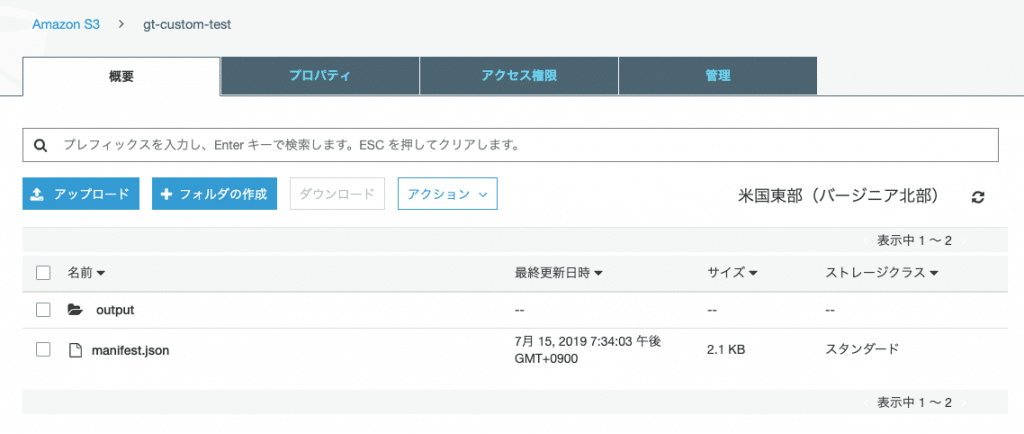Check the box for output folder
This screenshot has width=1024, height=434.
(43, 310)
